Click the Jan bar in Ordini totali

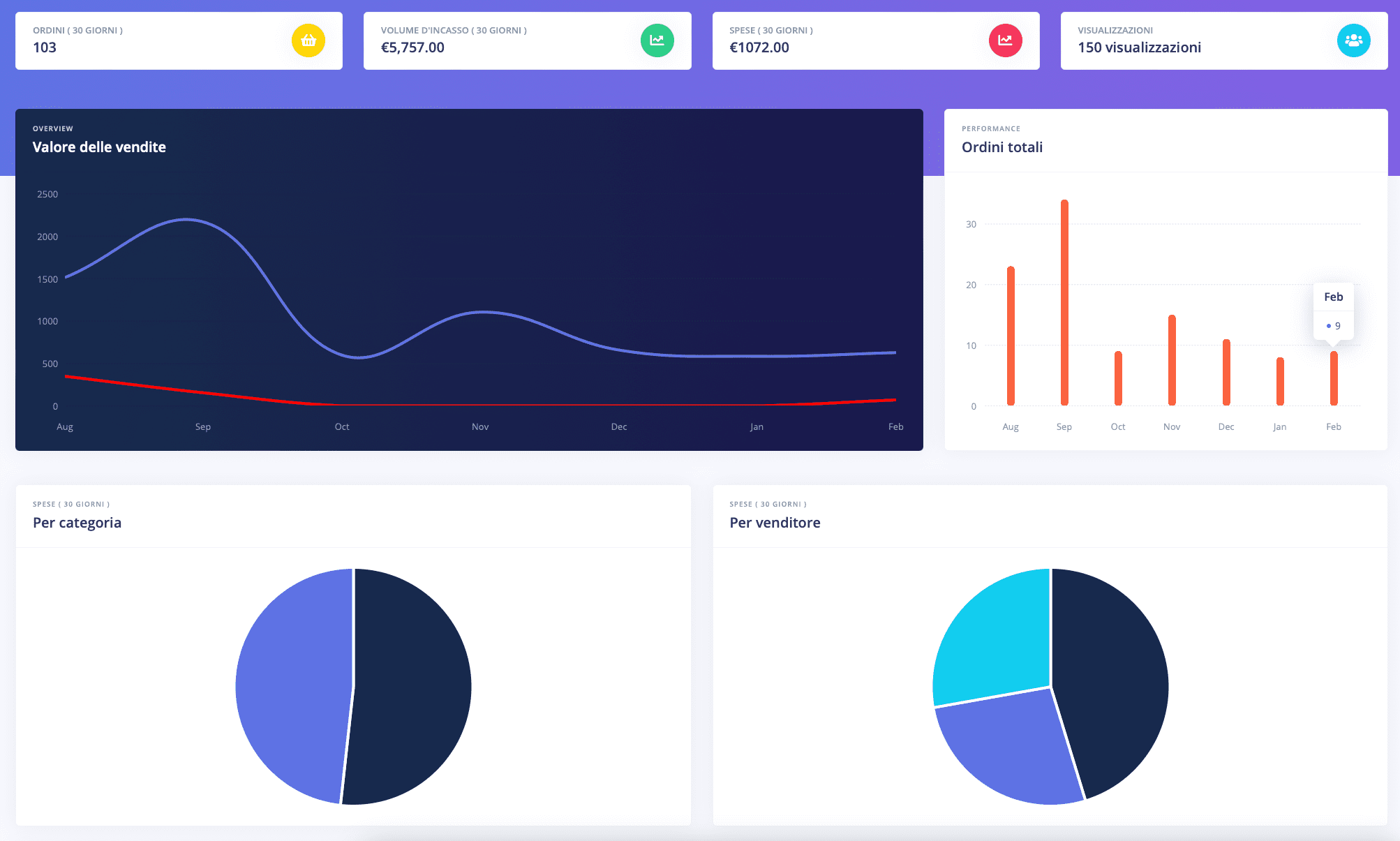[1280, 381]
